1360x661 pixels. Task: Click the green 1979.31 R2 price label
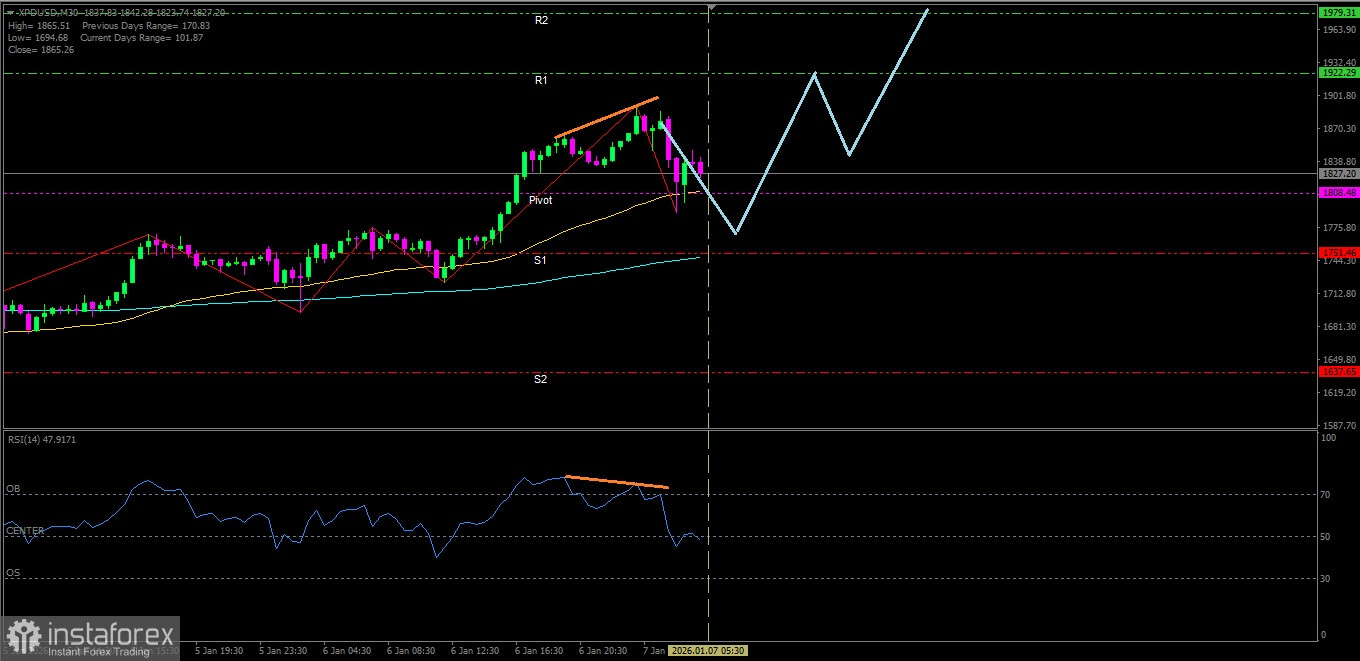1337,13
